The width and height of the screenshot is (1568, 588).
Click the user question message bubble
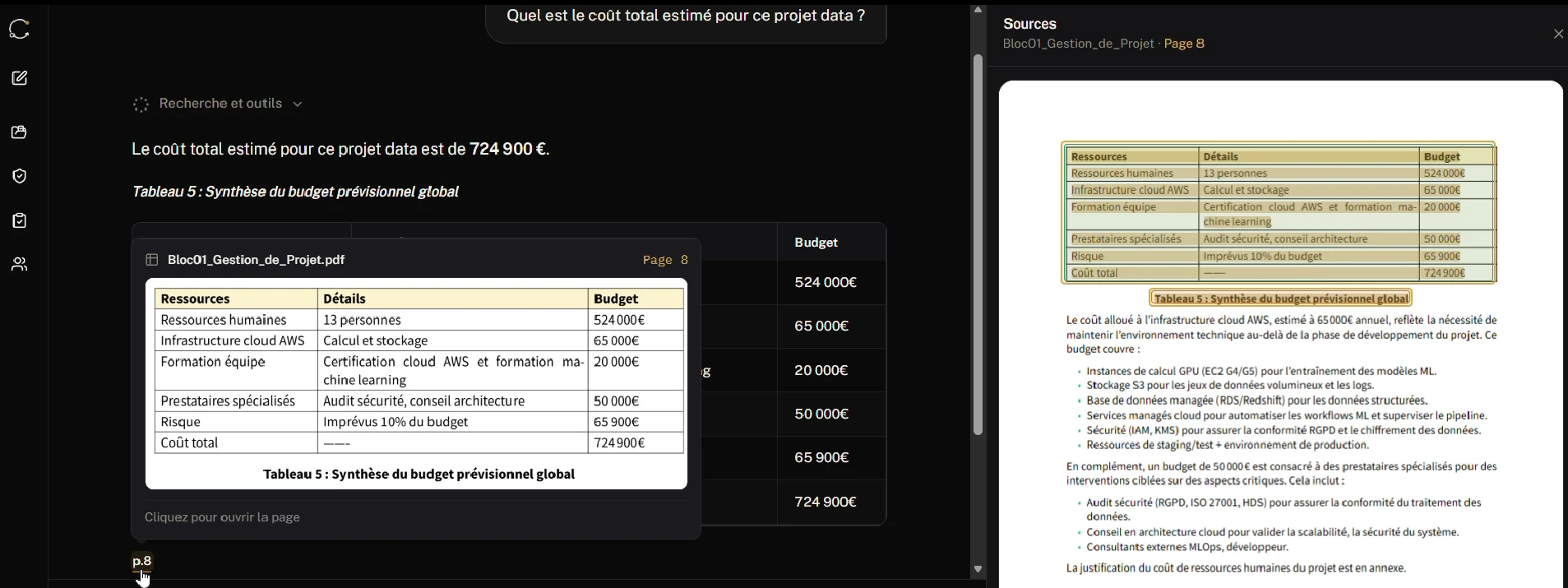(x=686, y=21)
